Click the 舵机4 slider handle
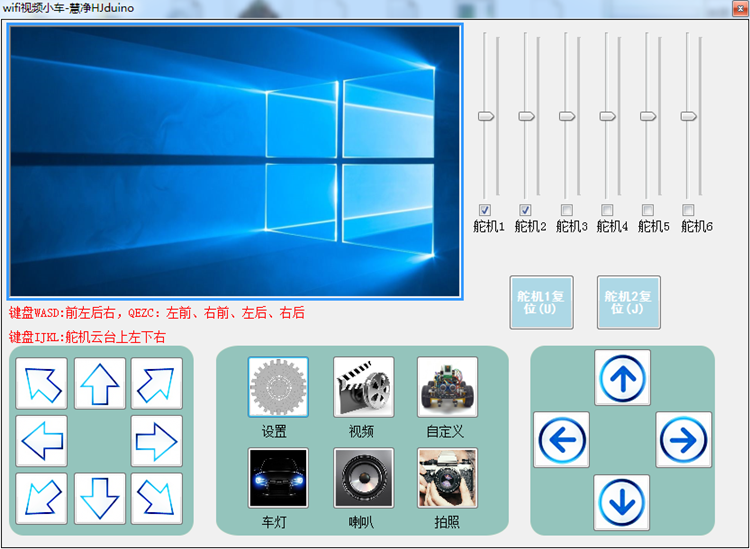The image size is (750, 549). (x=608, y=116)
